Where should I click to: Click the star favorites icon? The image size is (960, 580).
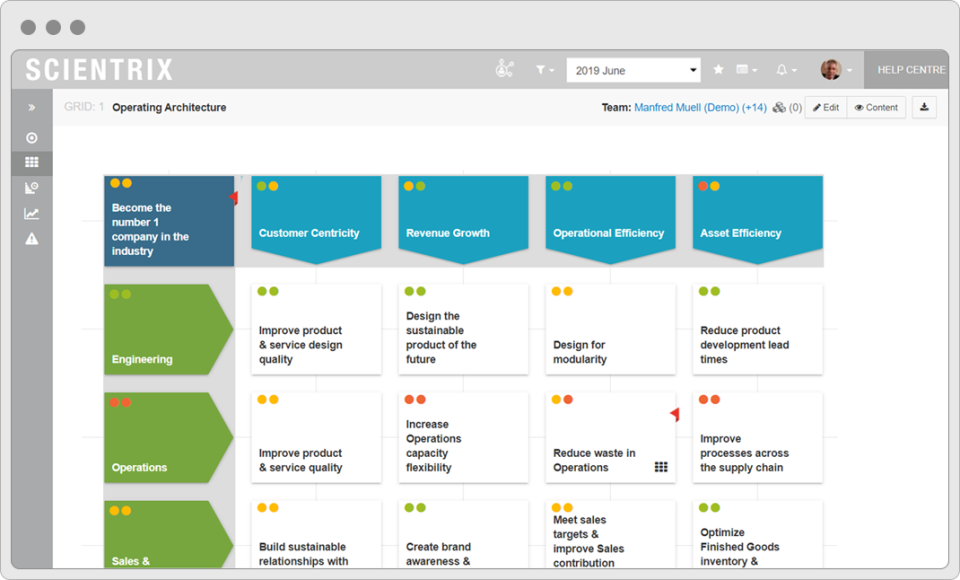pyautogui.click(x=718, y=70)
